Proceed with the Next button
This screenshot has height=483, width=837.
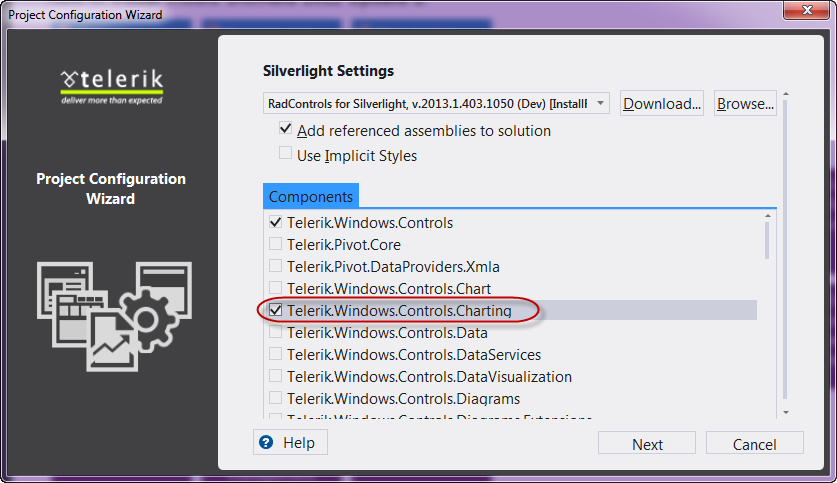coord(647,444)
